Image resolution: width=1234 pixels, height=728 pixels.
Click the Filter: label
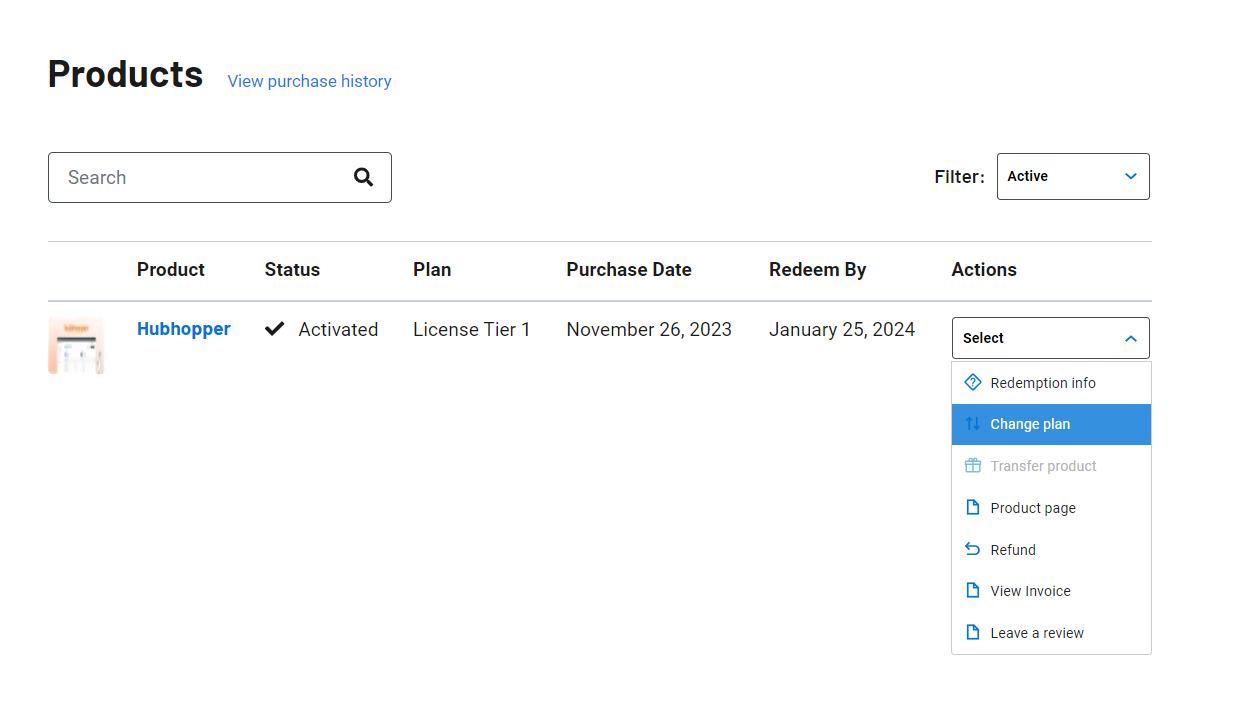coord(960,176)
